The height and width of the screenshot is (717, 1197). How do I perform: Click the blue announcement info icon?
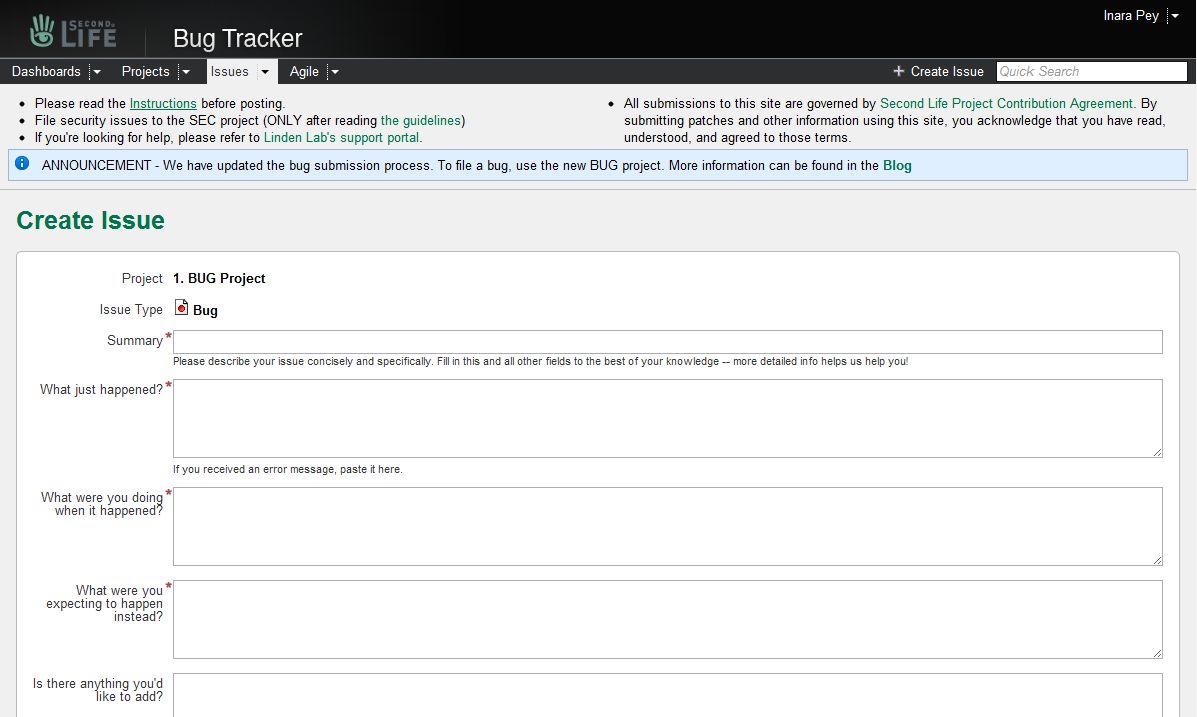tap(22, 163)
